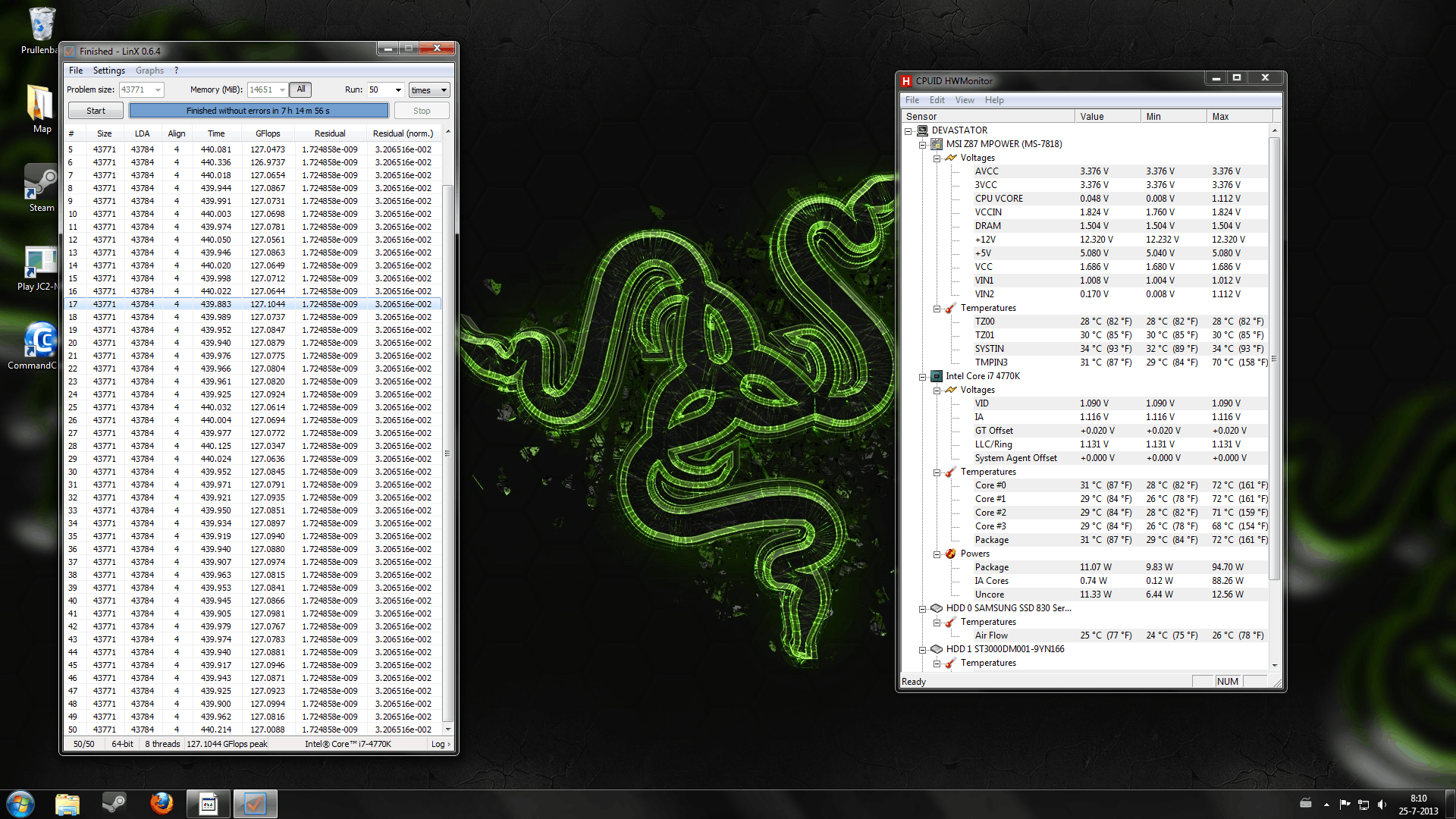Collapse the HDD 0 SAMSUNG SSD node
The width and height of the screenshot is (1456, 819).
click(x=922, y=608)
